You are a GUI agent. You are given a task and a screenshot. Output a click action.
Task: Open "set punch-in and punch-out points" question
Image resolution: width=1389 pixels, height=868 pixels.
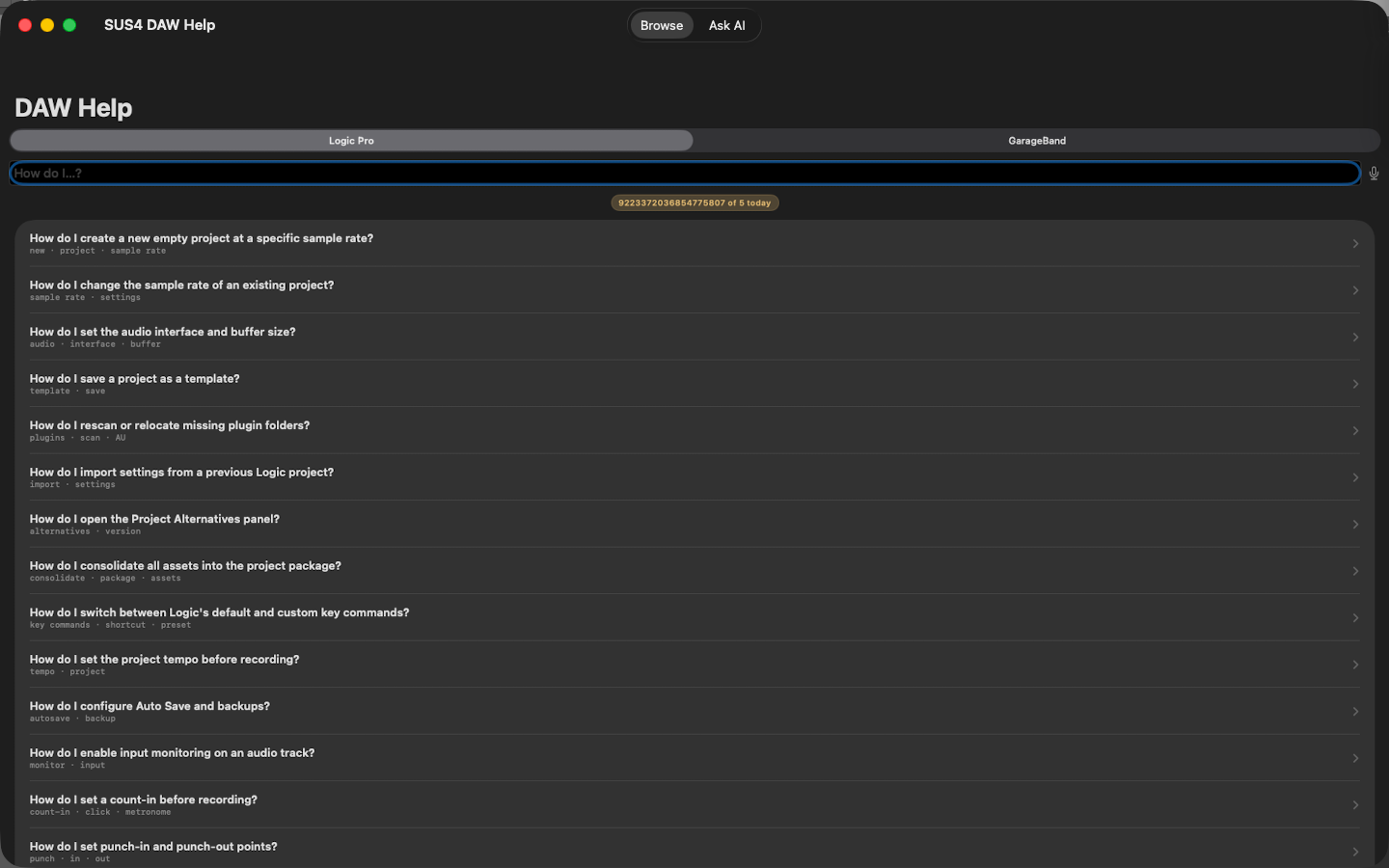694,849
